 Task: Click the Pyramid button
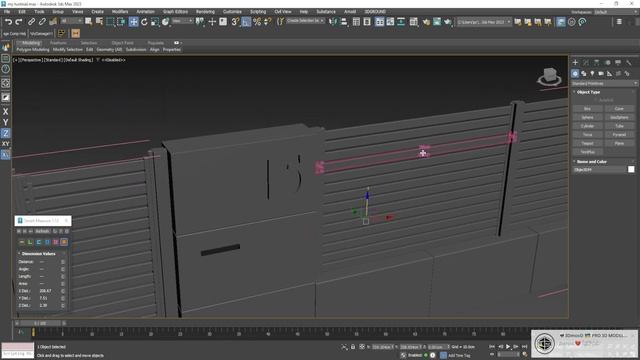click(619, 135)
